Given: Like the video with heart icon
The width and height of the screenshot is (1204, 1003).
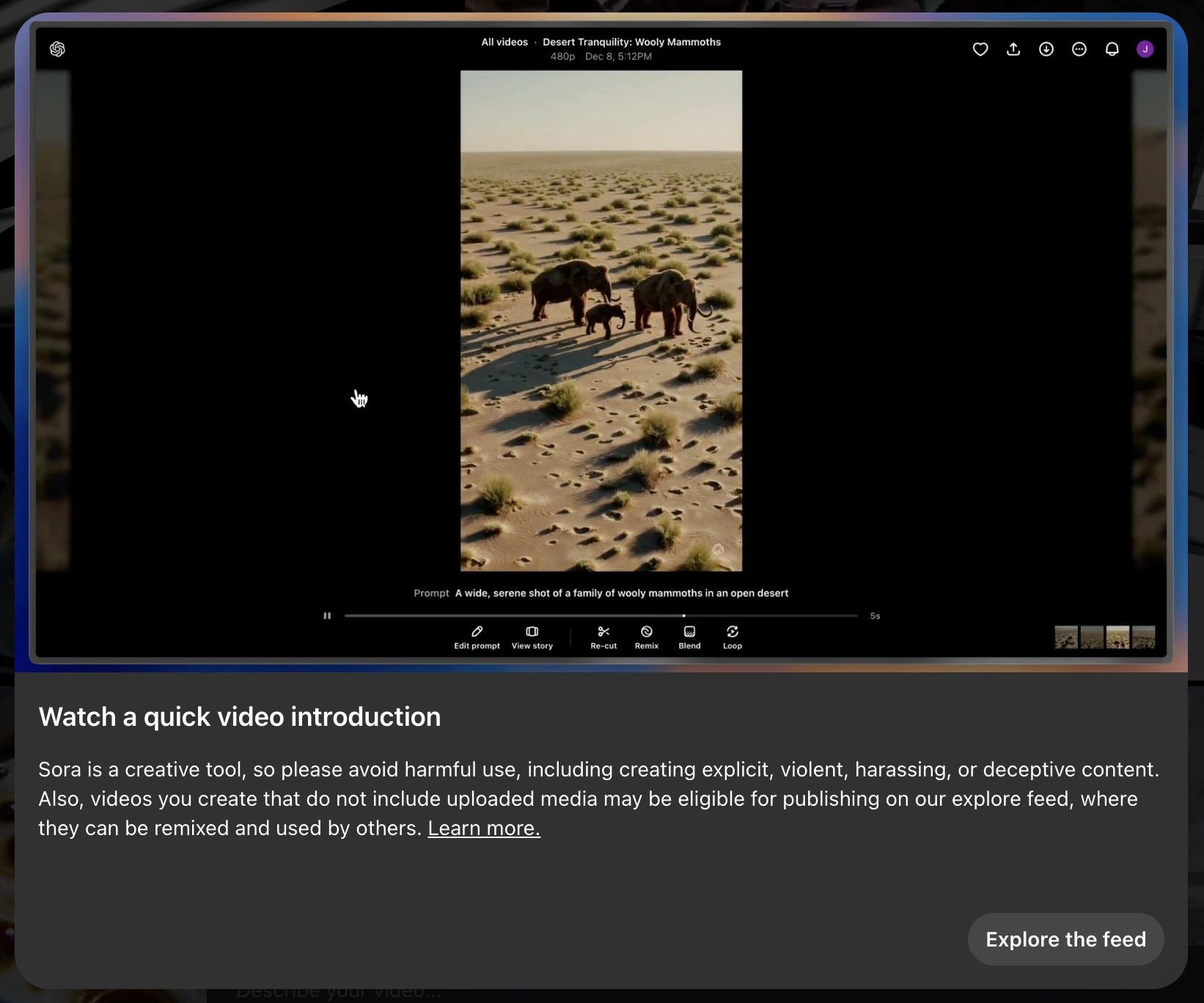Looking at the screenshot, I should (980, 49).
